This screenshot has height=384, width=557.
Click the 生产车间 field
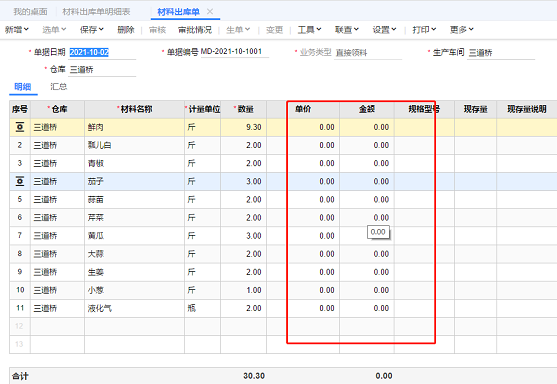tap(501, 53)
